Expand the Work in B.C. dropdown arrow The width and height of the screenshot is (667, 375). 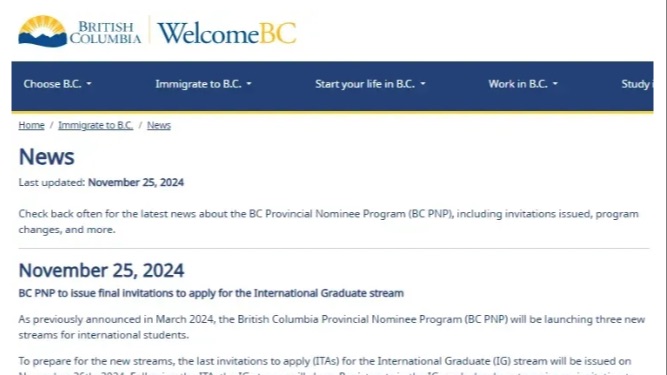point(555,84)
